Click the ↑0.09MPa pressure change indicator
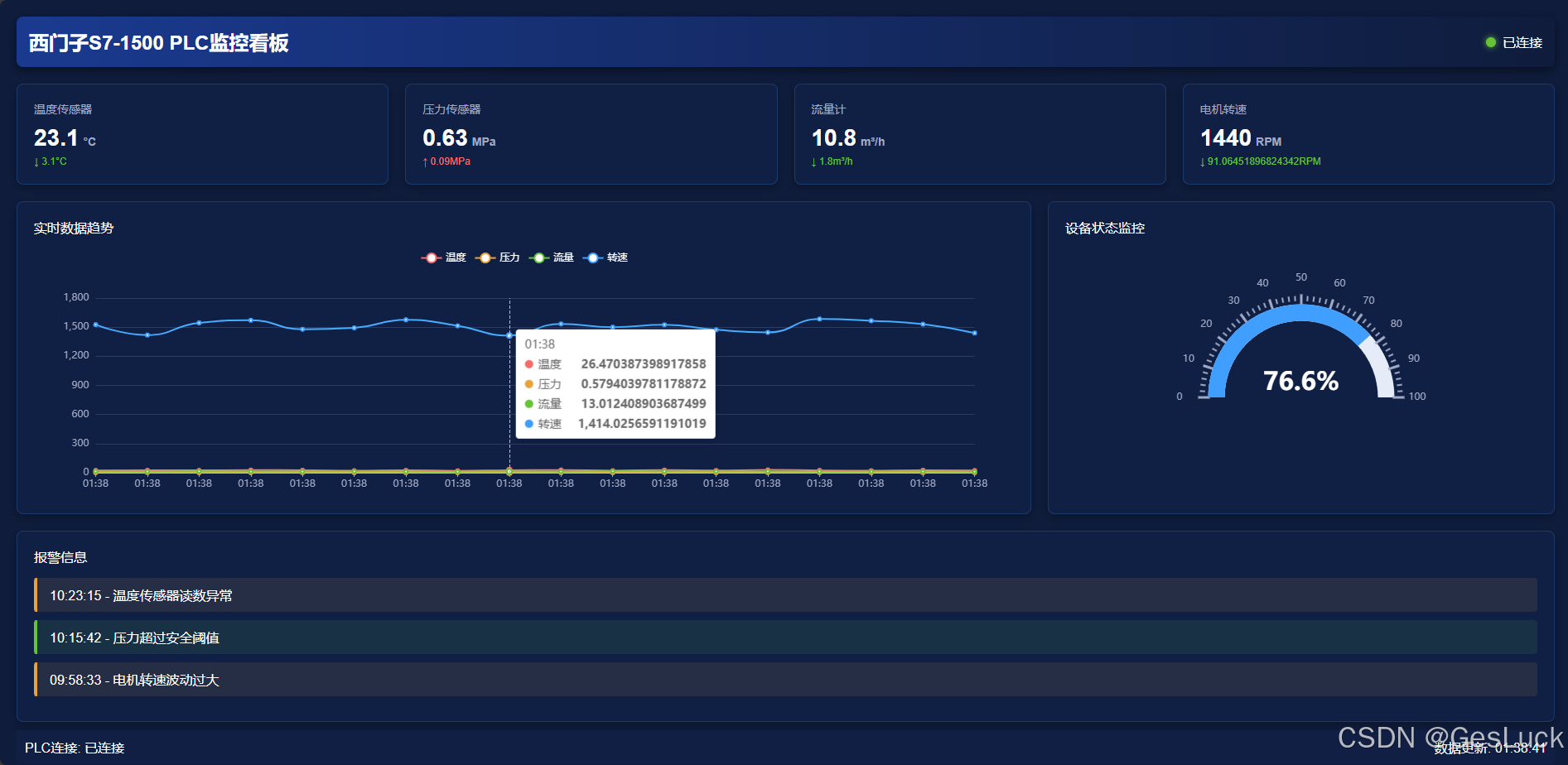The height and width of the screenshot is (765, 1568). click(446, 161)
